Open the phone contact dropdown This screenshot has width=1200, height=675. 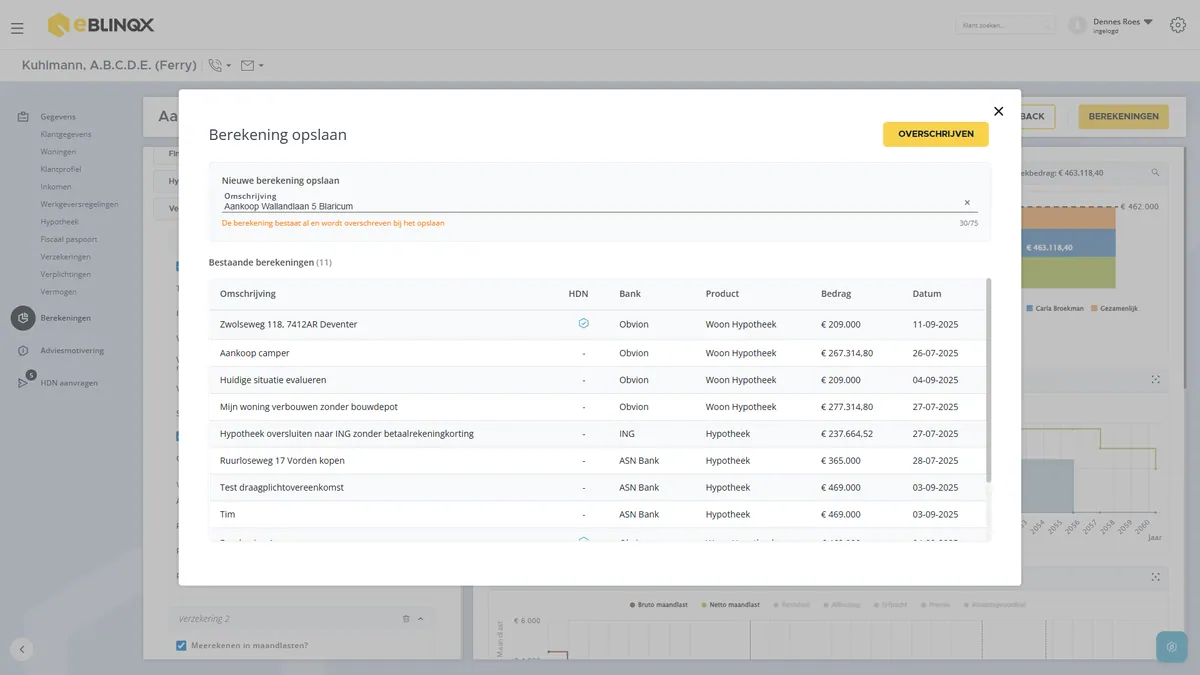(x=219, y=66)
